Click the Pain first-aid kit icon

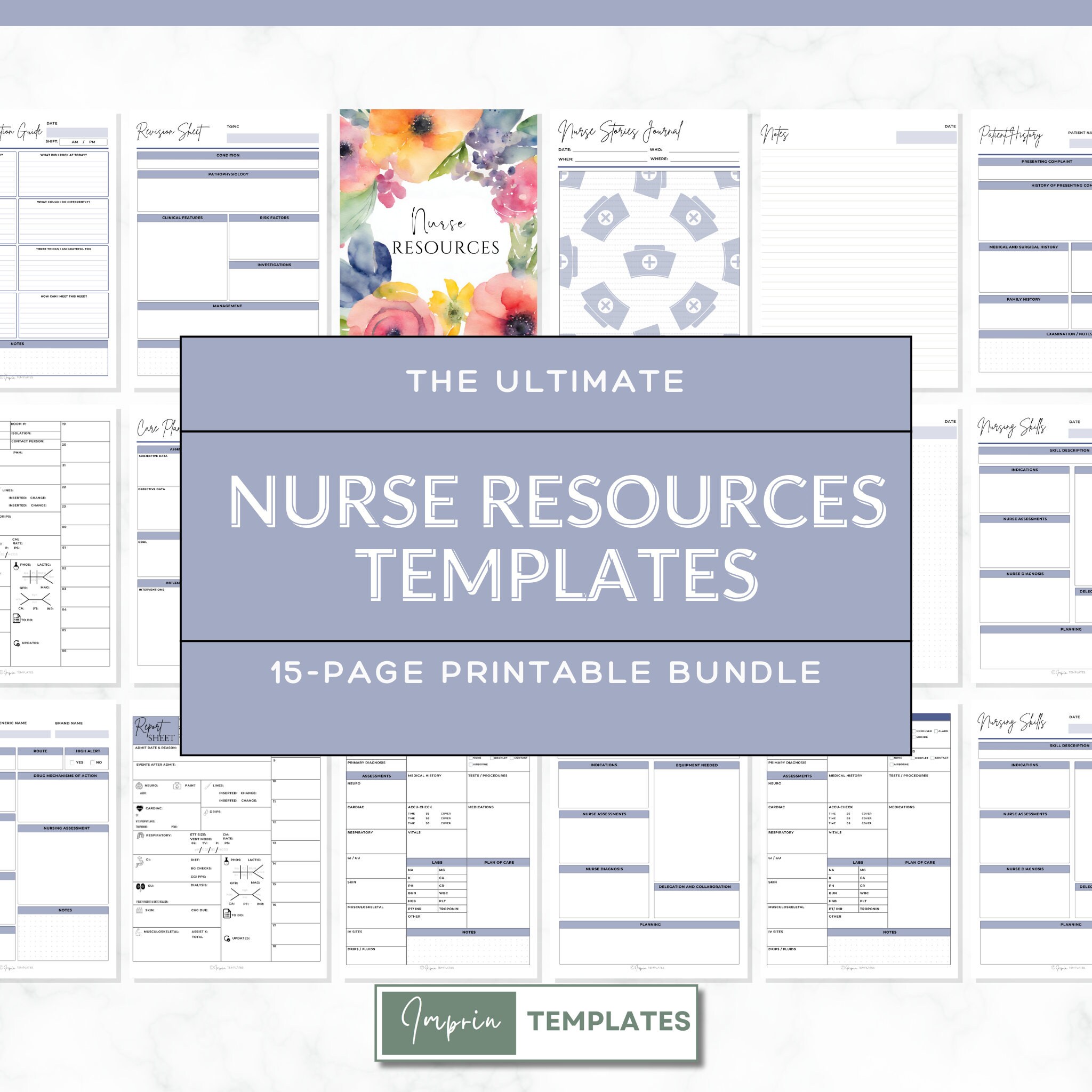pos(178,786)
